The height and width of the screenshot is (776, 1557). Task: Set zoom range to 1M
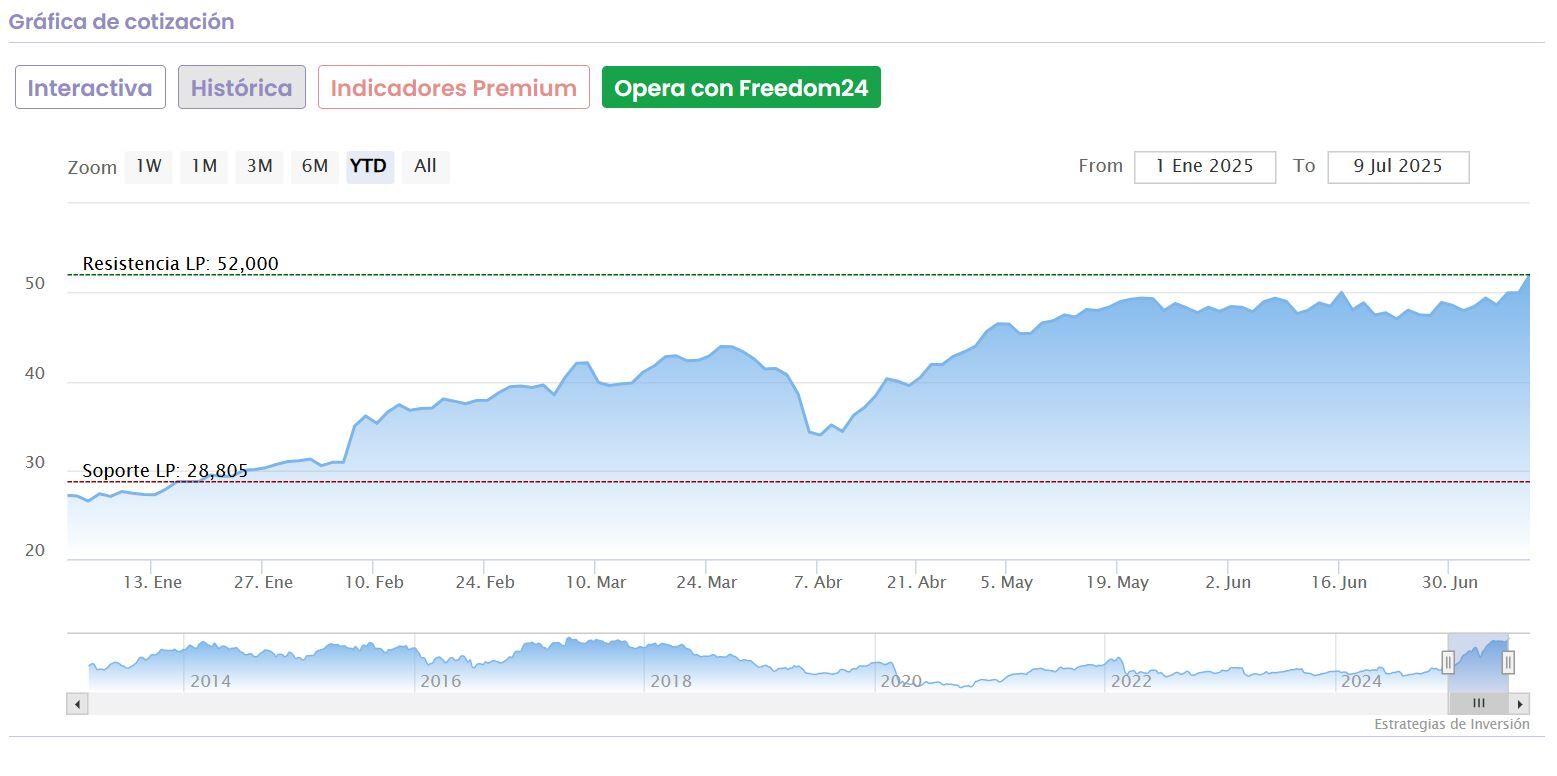pyautogui.click(x=204, y=167)
